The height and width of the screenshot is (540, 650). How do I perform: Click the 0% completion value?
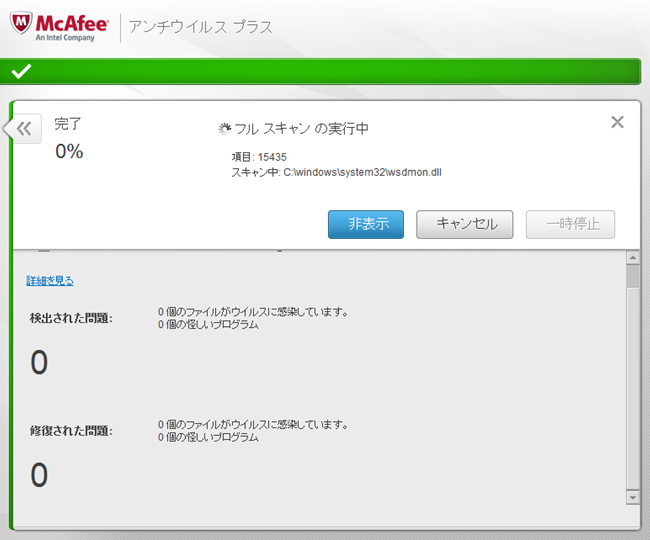(69, 151)
